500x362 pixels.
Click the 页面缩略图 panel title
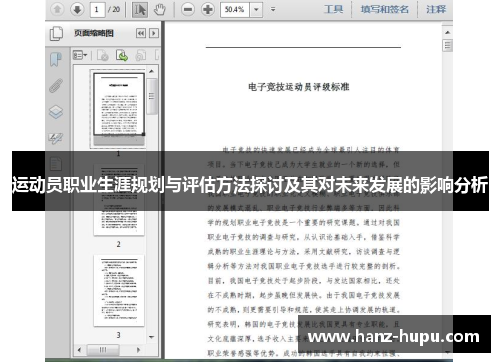point(94,33)
